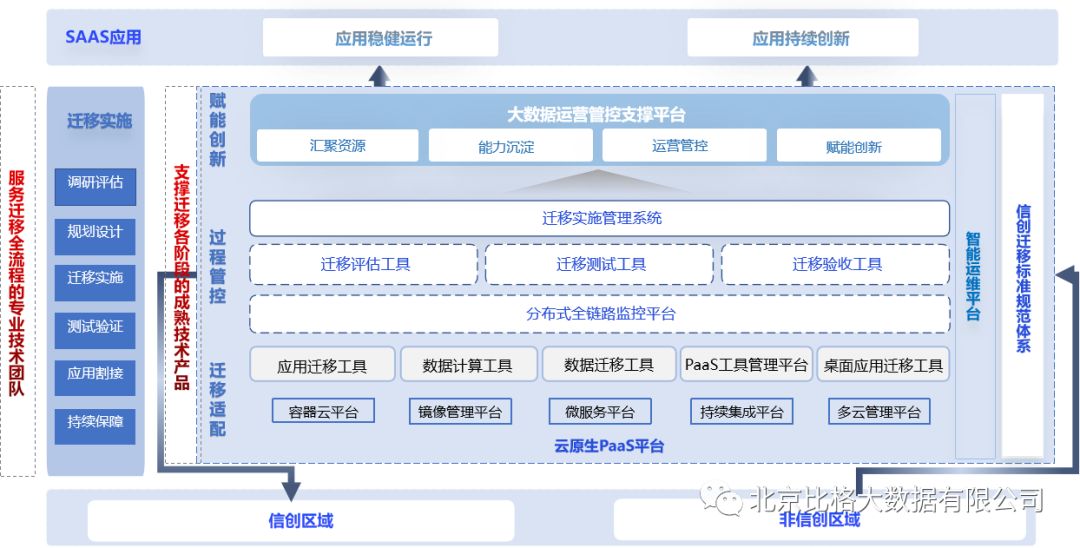Open the 规划设计 step box
Screen dimensions: 1080x548
tap(95, 236)
